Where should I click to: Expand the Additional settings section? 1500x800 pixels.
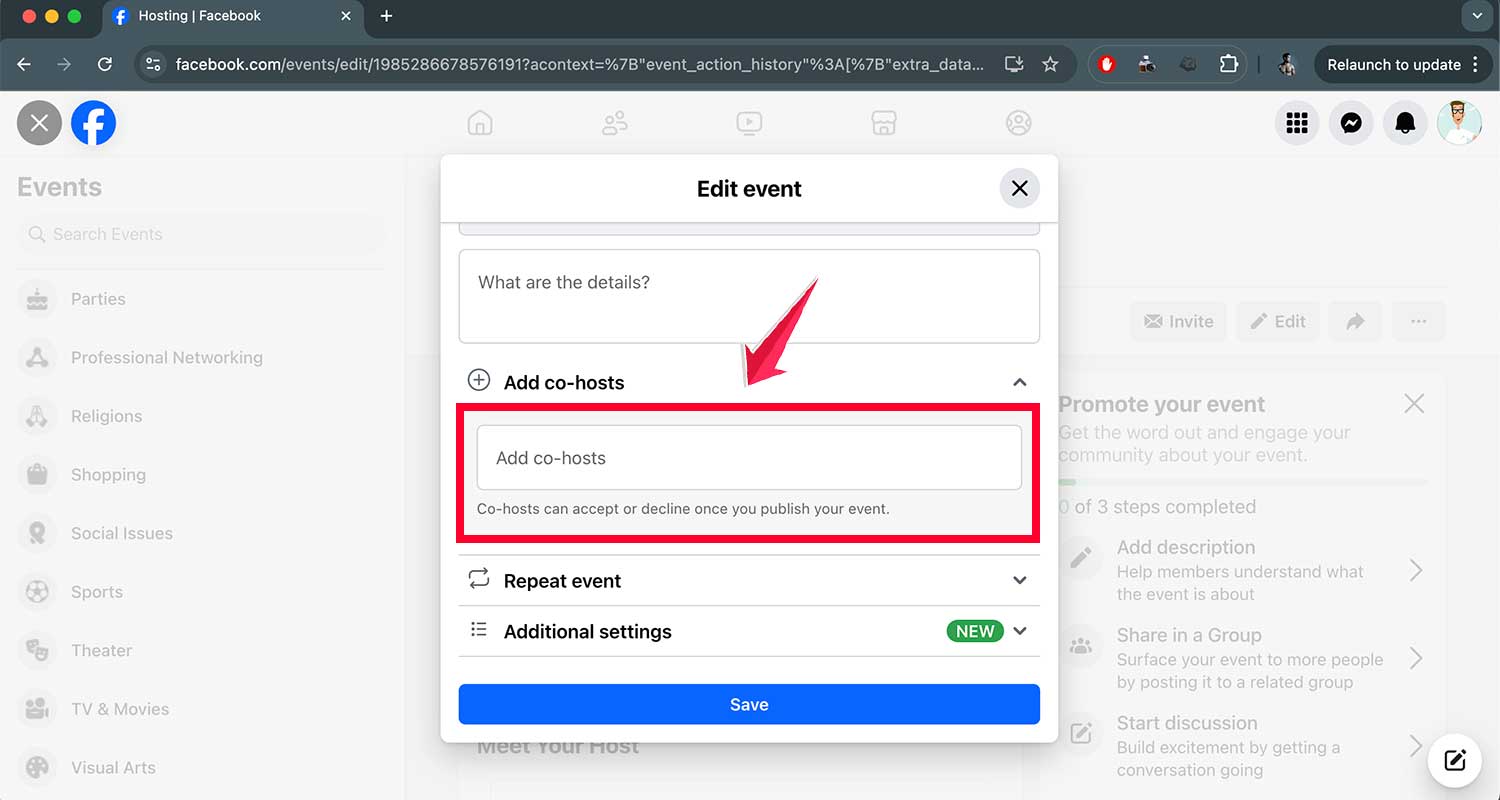tap(1020, 631)
